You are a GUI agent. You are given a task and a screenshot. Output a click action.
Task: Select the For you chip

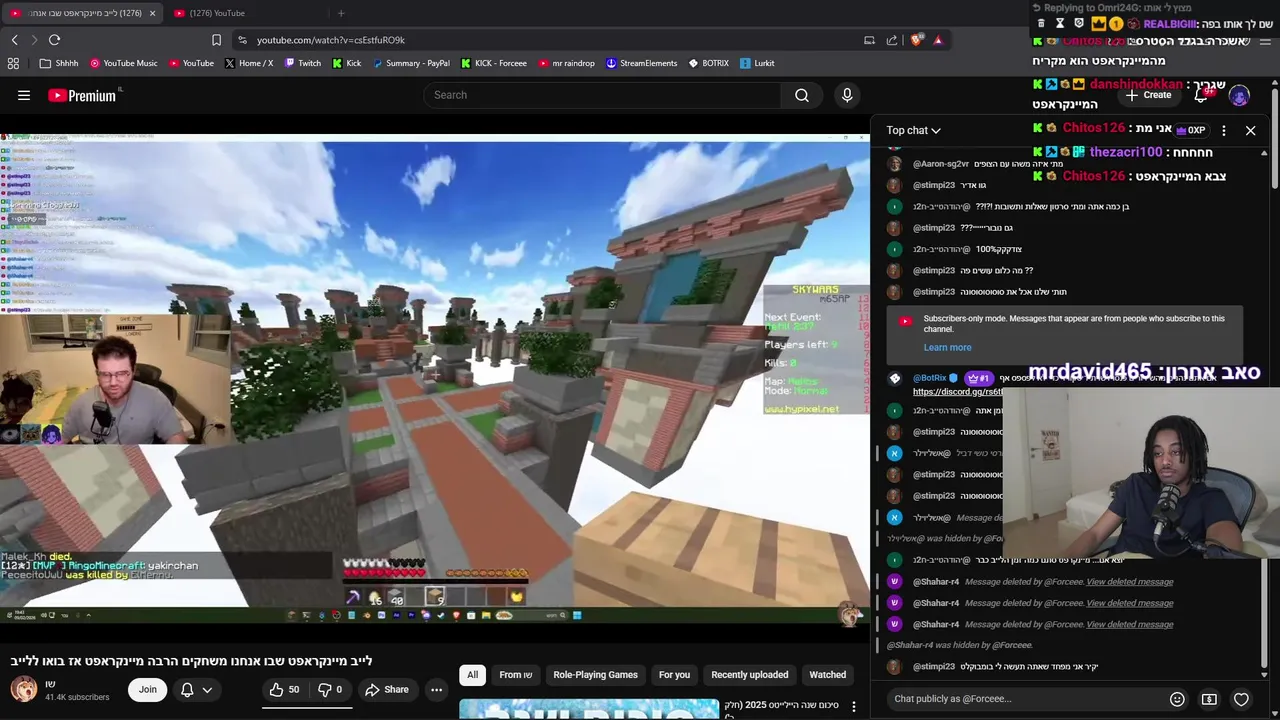point(674,675)
